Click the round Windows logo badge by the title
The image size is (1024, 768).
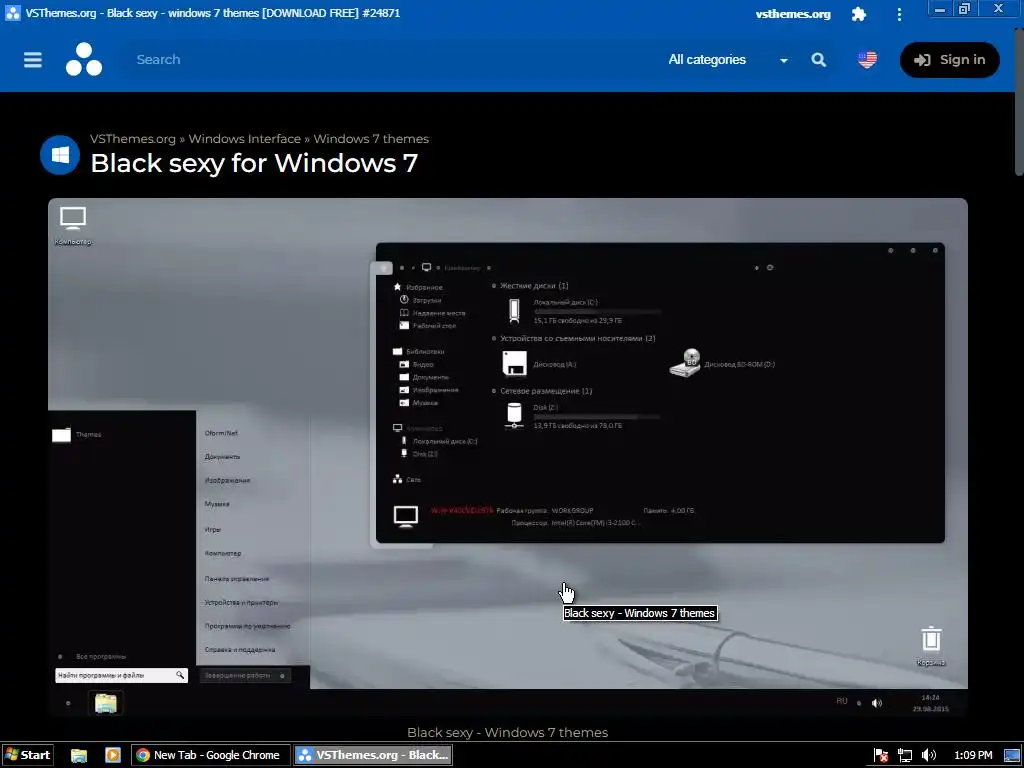click(60, 155)
